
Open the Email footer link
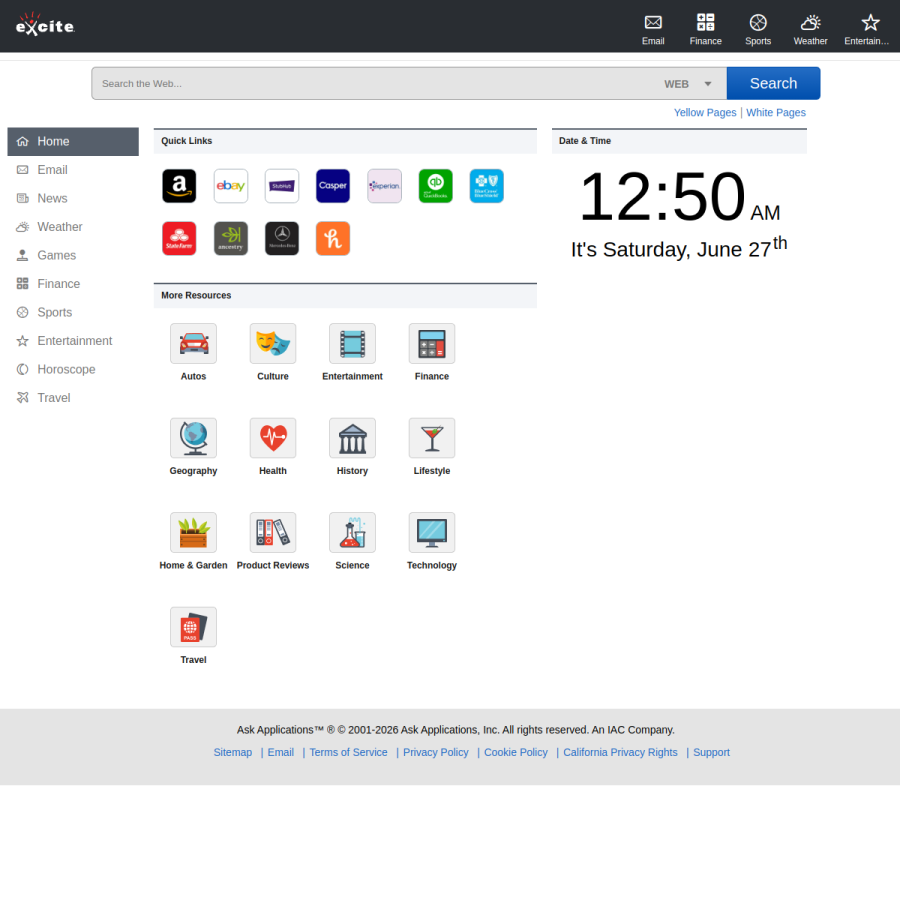click(281, 752)
